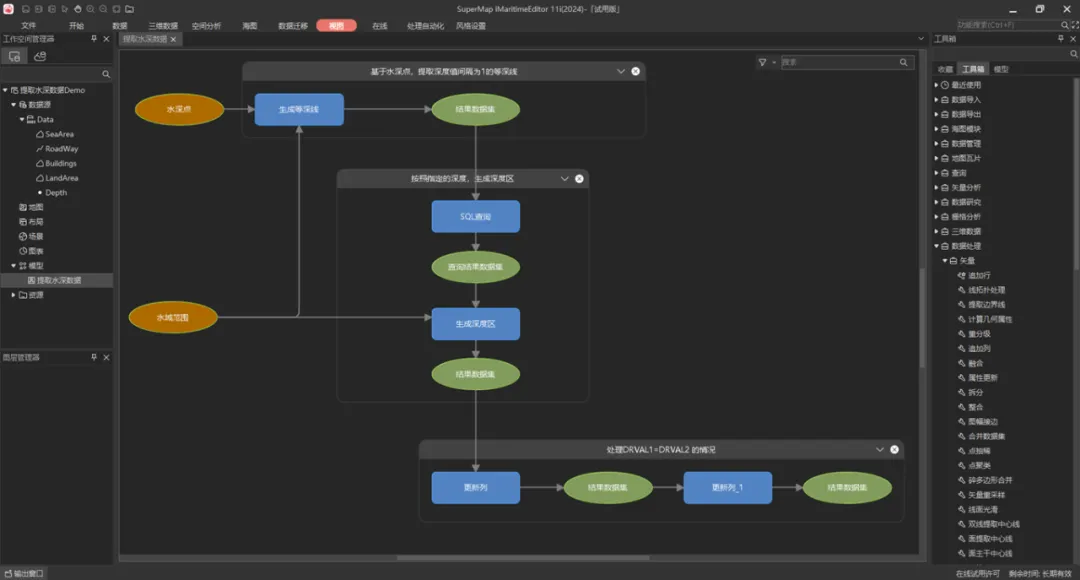
Task: Open the 空间分析 ribbon tab
Action: [206, 25]
